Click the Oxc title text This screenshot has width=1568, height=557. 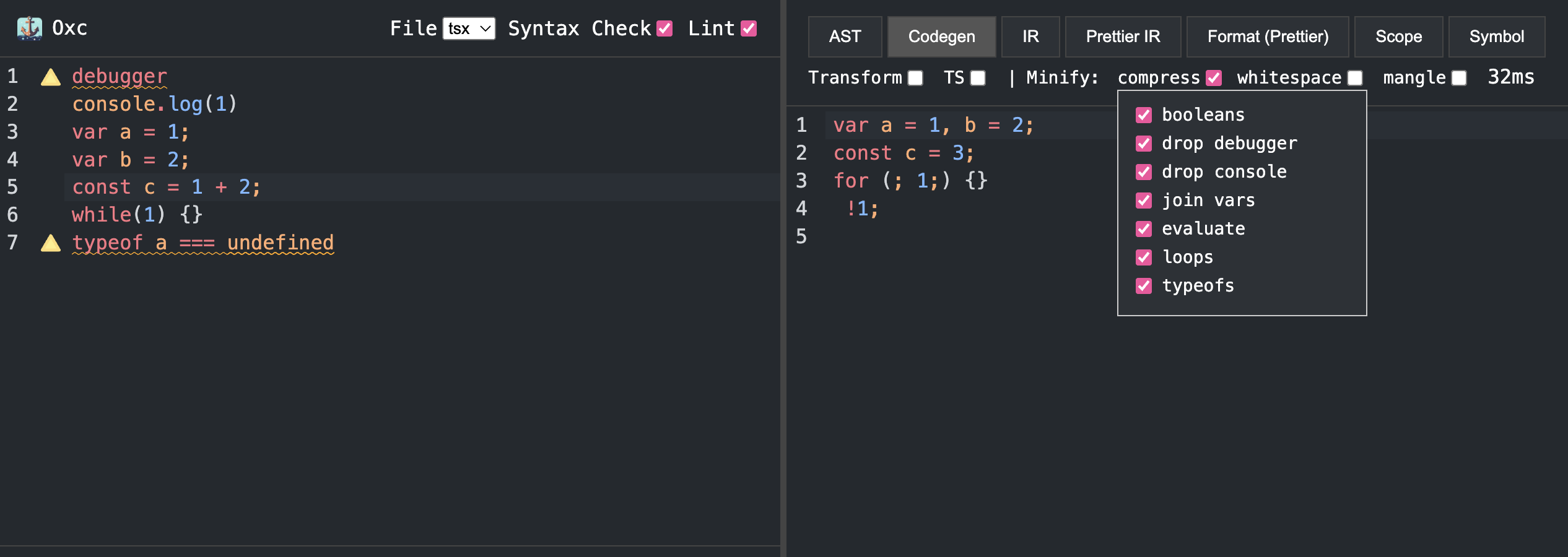[x=69, y=28]
